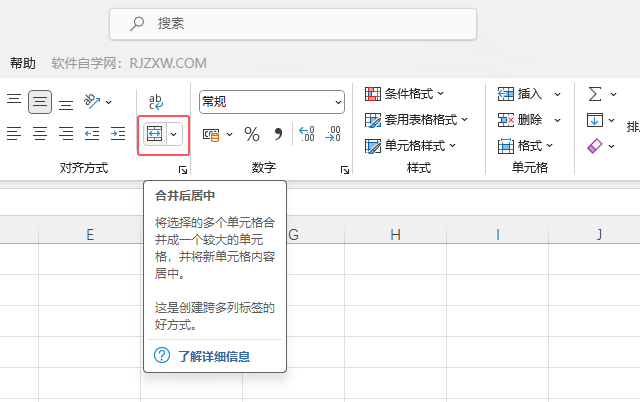Open the 常规 number format dropdown
This screenshot has width=640, height=402.
click(x=272, y=101)
